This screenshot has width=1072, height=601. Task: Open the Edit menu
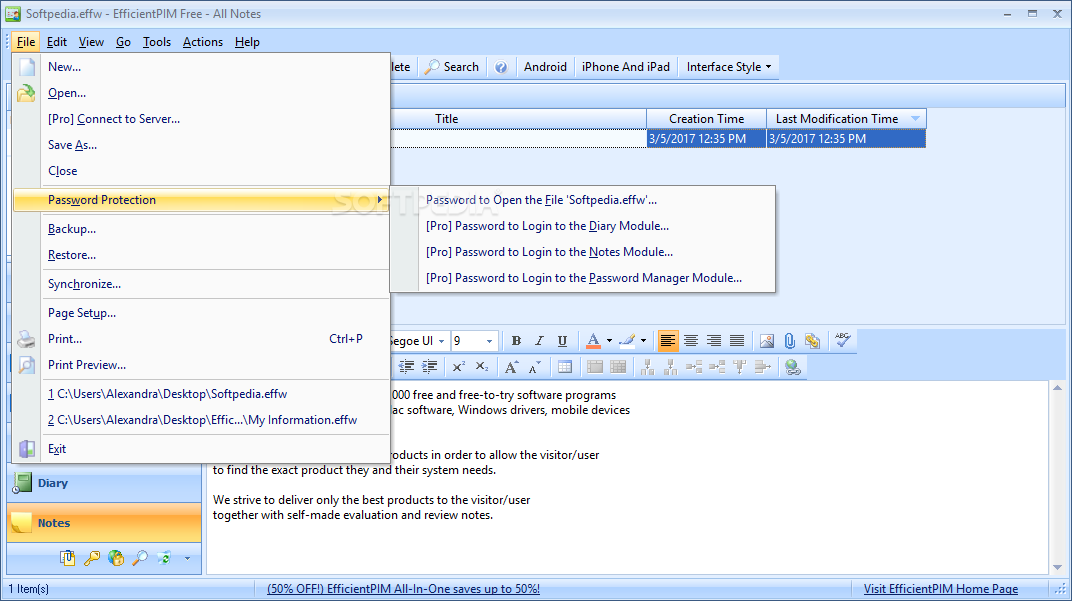click(x=57, y=42)
